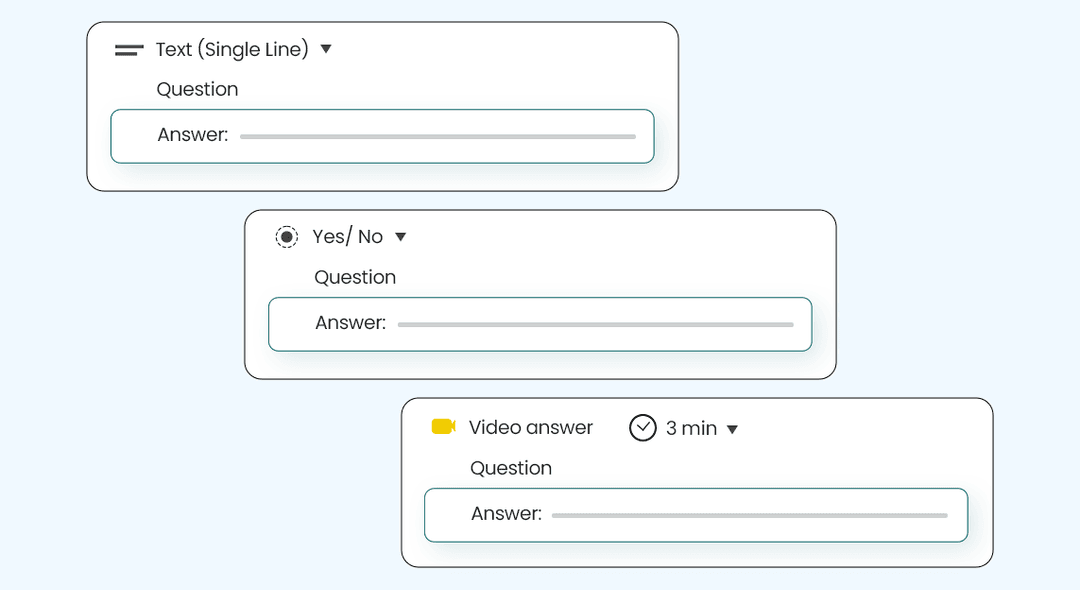Click Question text in the Text (Single Line) card
The height and width of the screenshot is (590, 1080).
click(x=198, y=89)
